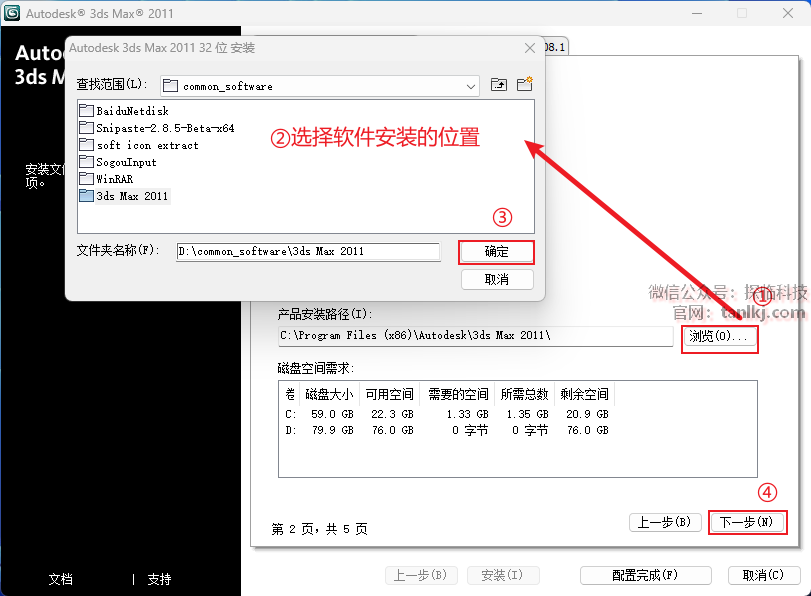The height and width of the screenshot is (596, 811).
Task: Close the folder browse dialog
Action: click(x=530, y=48)
